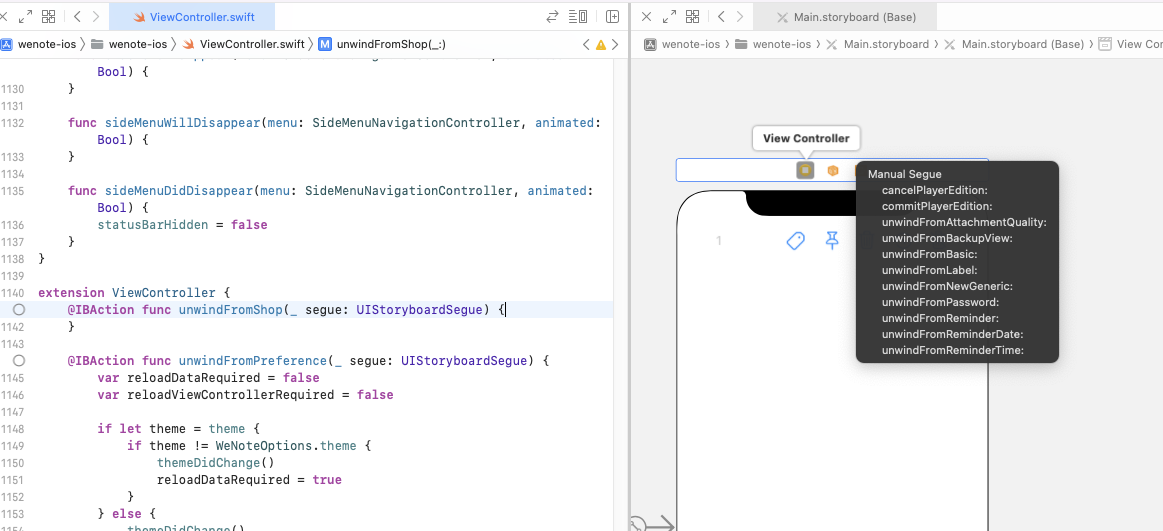
Task: Click themeDidChange() call on line 1150
Action: 215,462
